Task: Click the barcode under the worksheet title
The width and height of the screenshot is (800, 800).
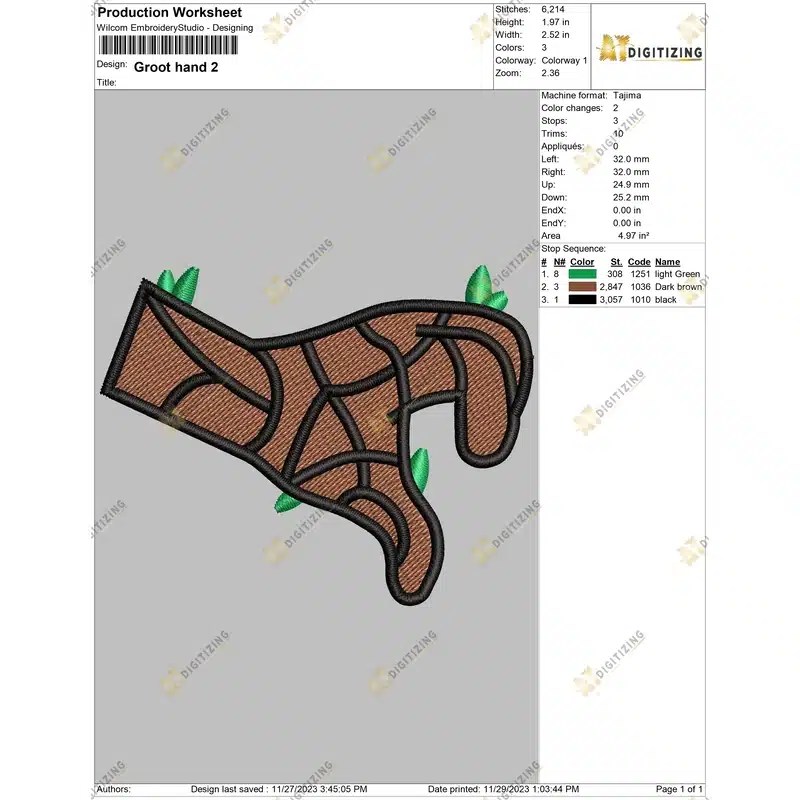Action: [x=168, y=45]
